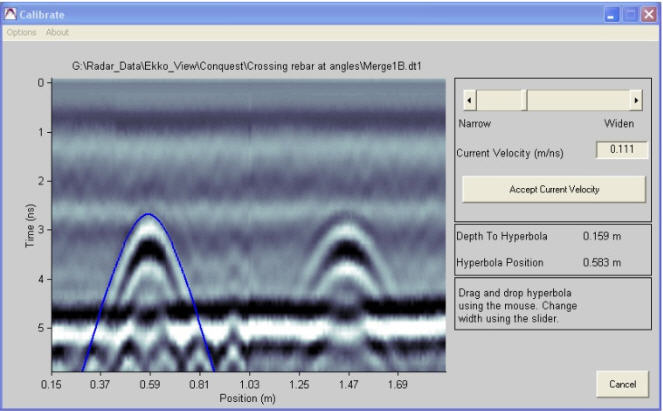Click the Narrow label under the slider
The width and height of the screenshot is (663, 411).
click(474, 123)
